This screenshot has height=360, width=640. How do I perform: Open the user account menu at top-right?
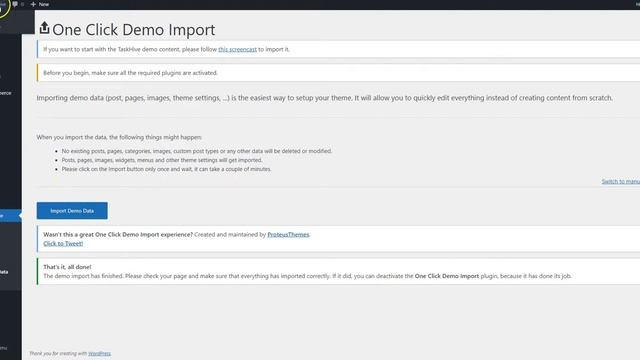637,4
